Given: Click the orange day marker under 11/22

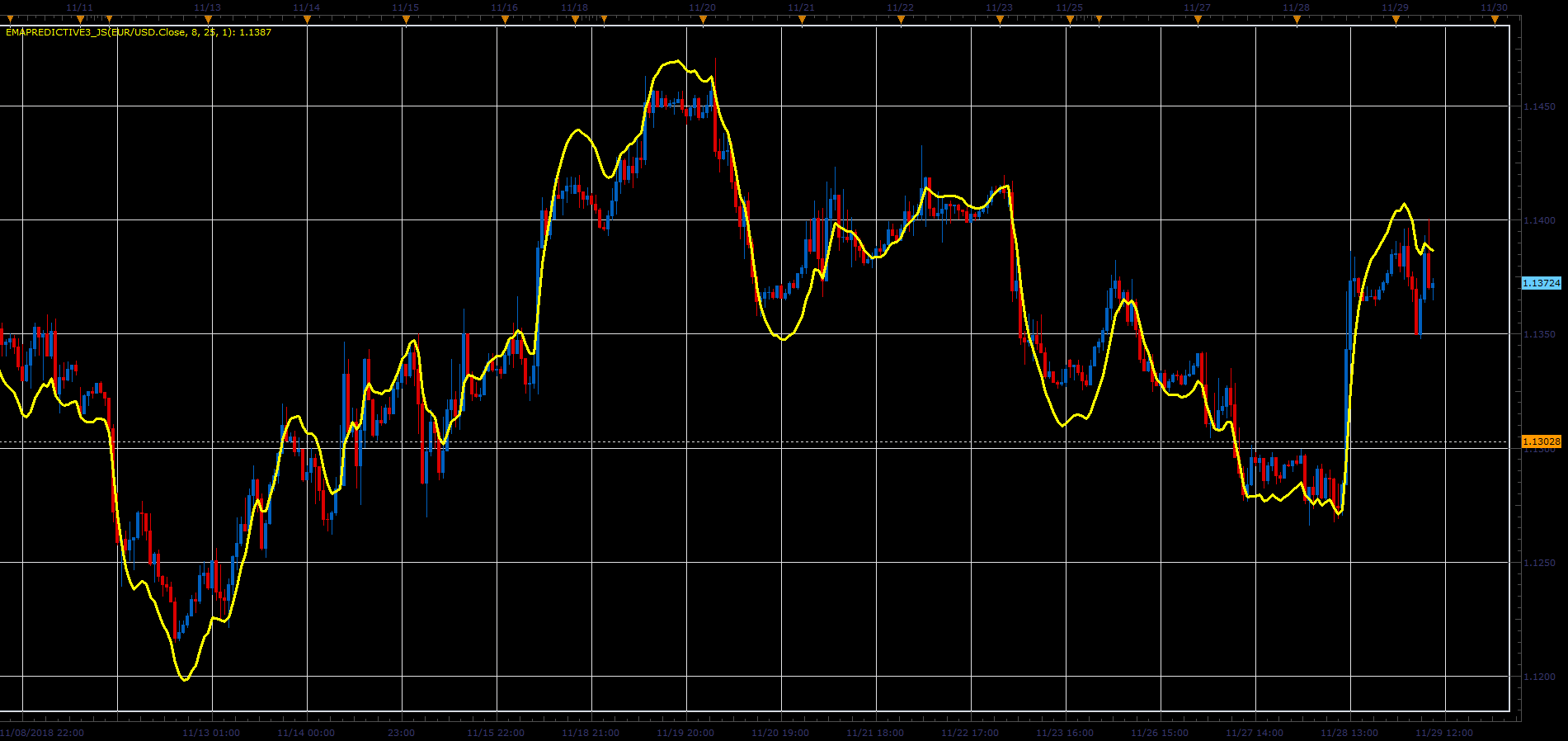Looking at the screenshot, I should click(x=901, y=18).
